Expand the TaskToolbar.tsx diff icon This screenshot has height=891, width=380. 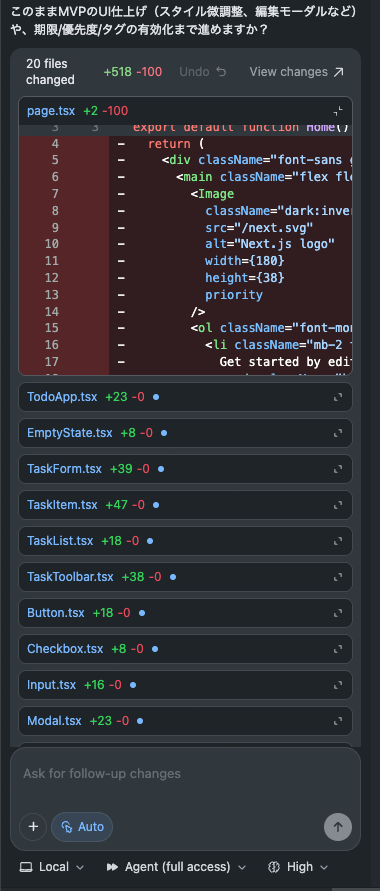click(x=338, y=577)
